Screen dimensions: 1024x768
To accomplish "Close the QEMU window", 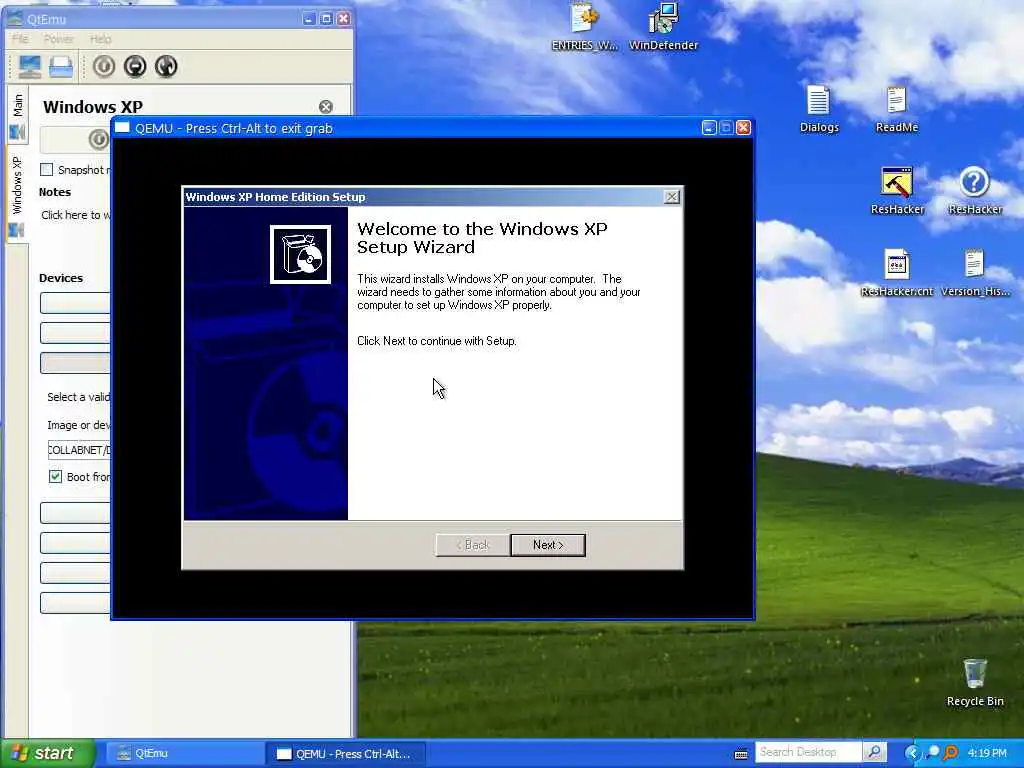I will 743,128.
